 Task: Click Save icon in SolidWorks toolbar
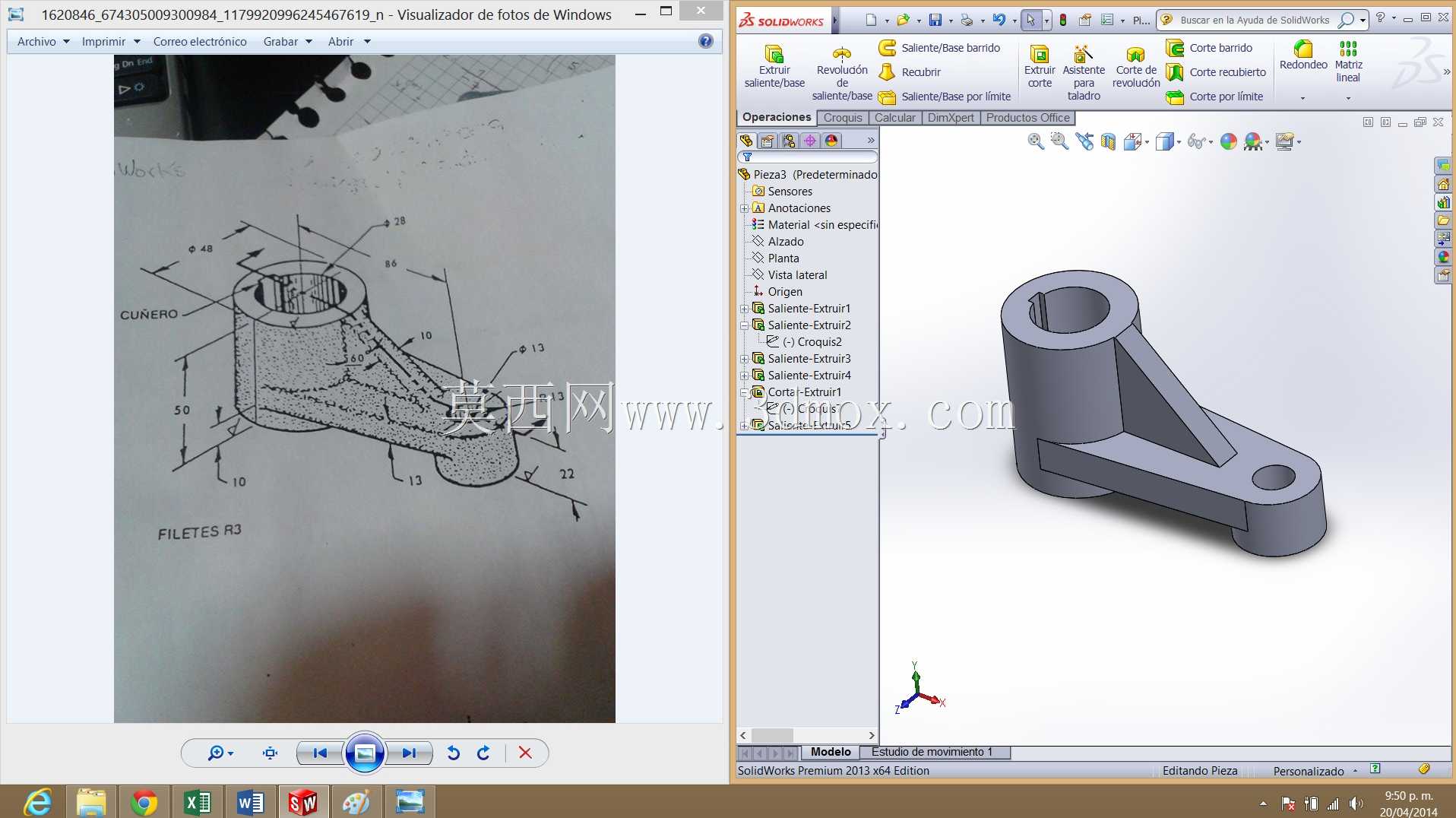point(935,21)
